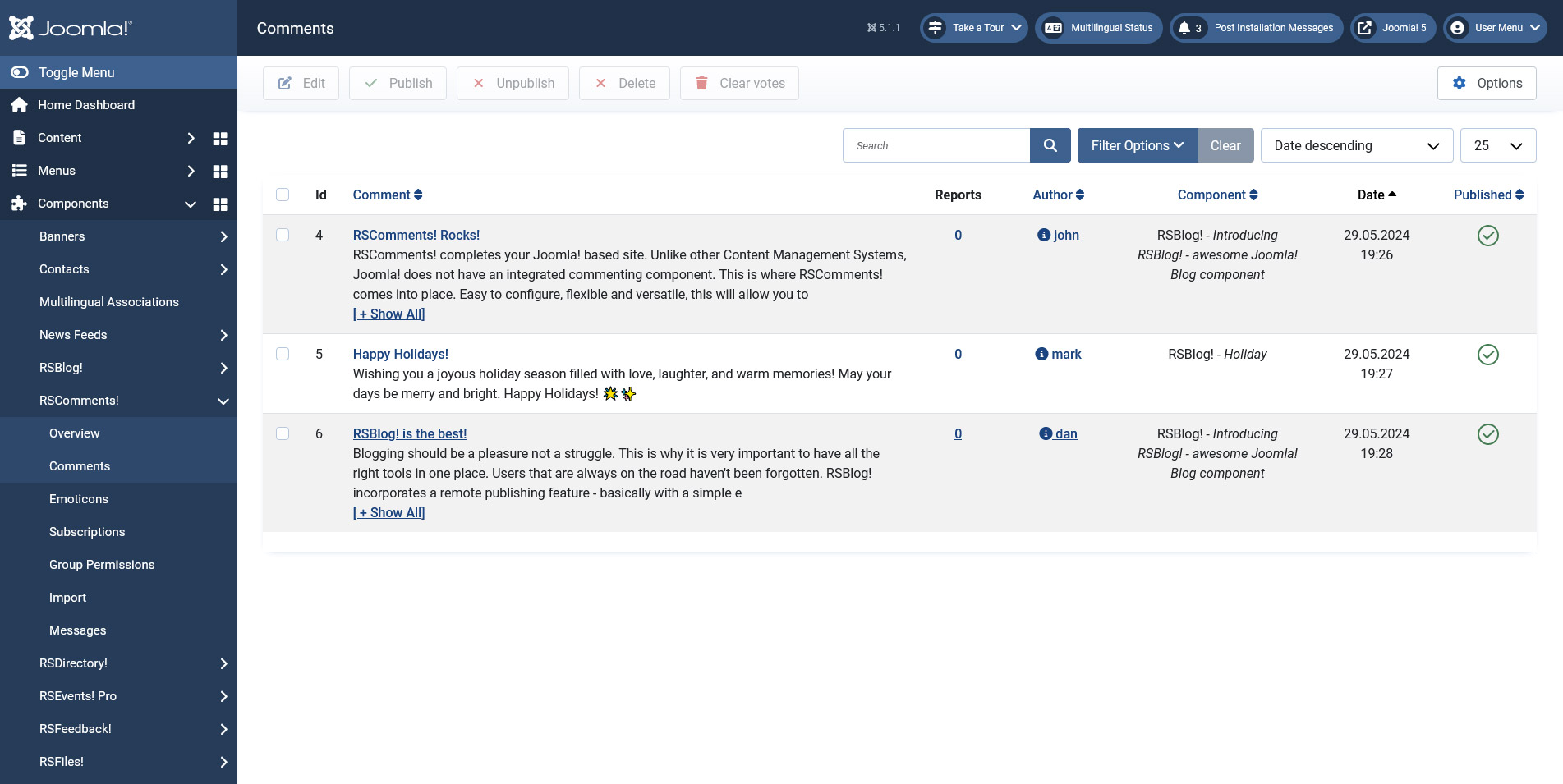Click the external link Joomla! 5 icon
This screenshot has width=1563, height=784.
click(1364, 28)
